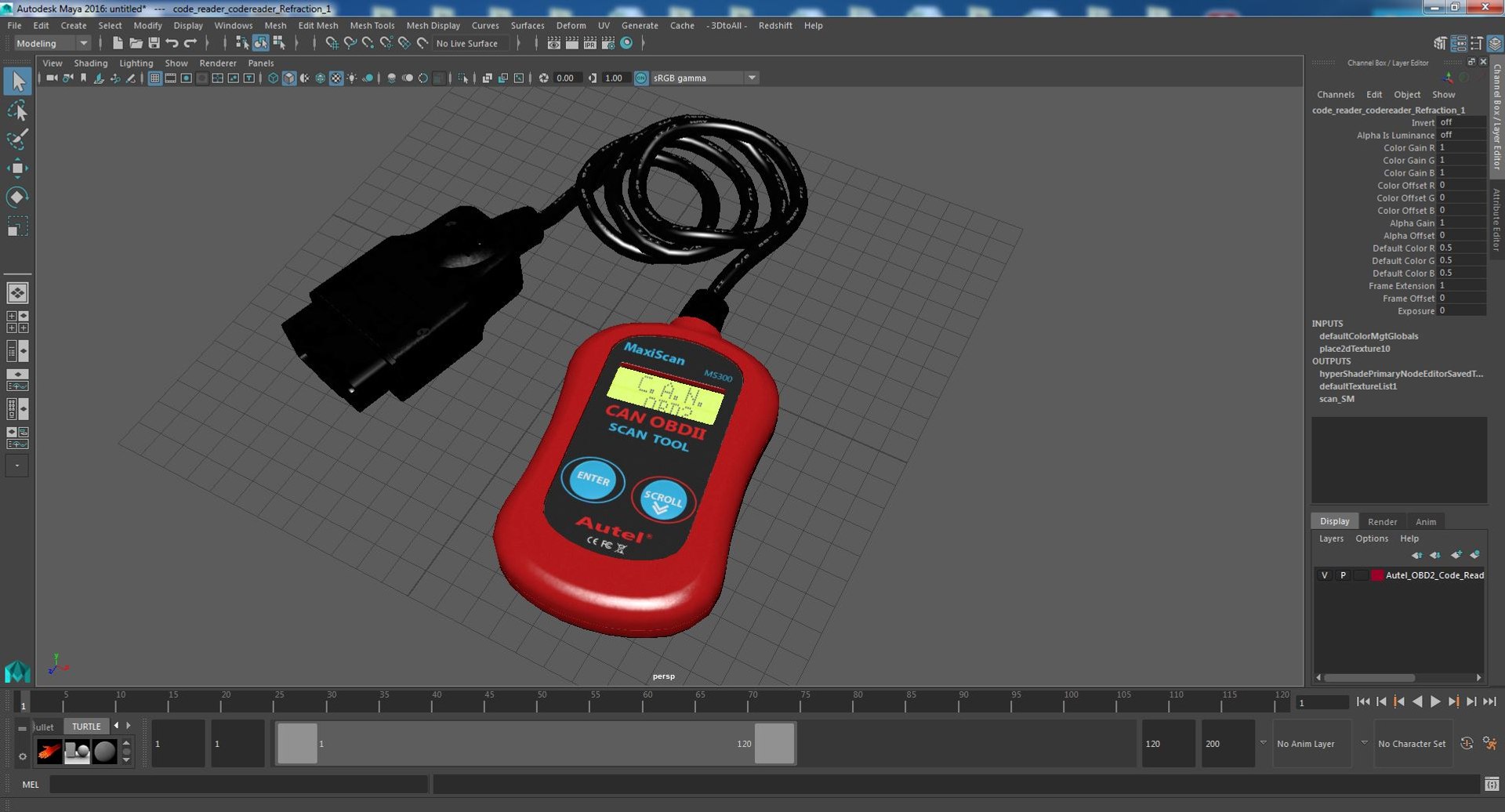
Task: Save the current scene
Action: [154, 43]
